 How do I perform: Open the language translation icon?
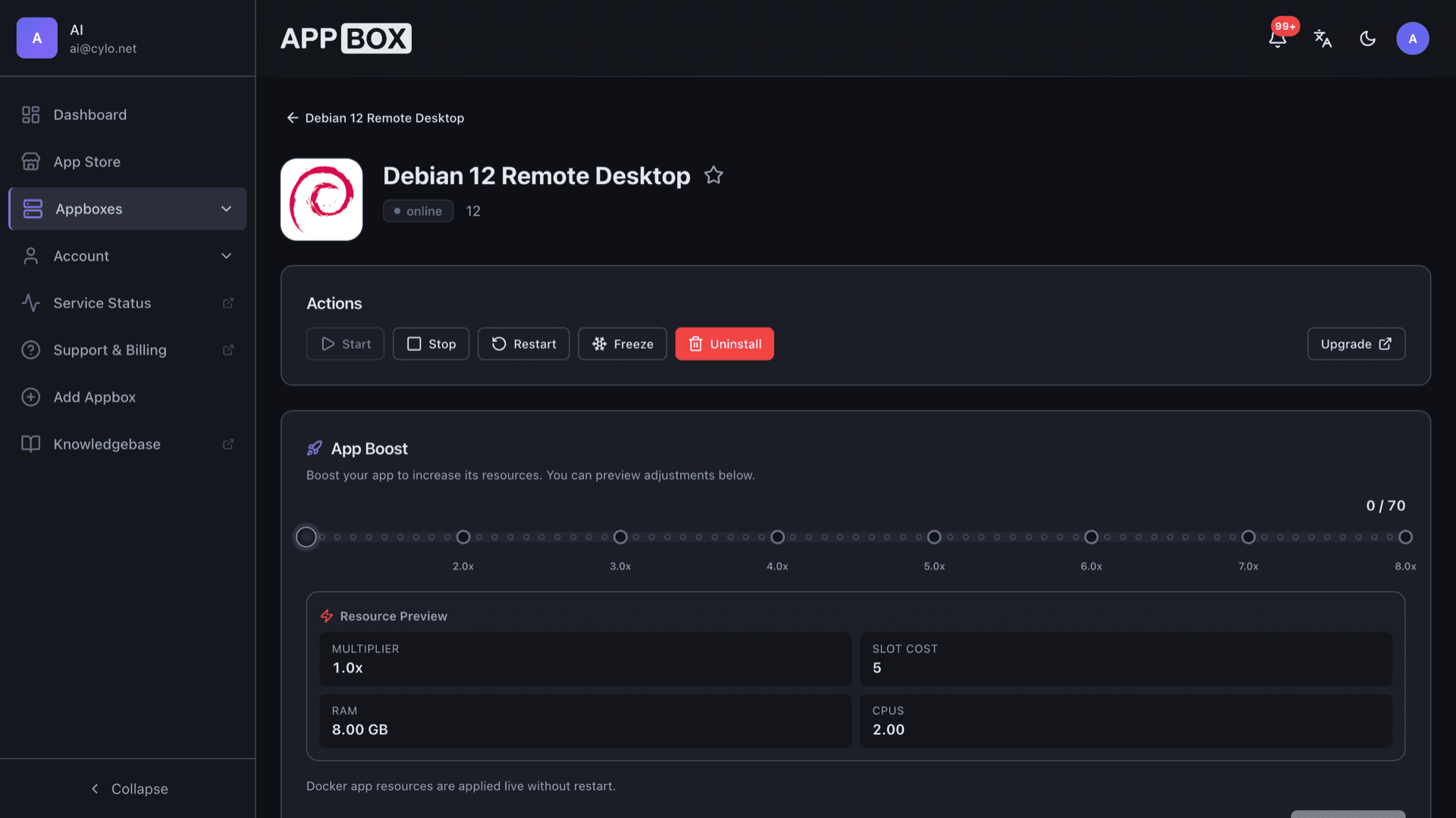(1323, 39)
